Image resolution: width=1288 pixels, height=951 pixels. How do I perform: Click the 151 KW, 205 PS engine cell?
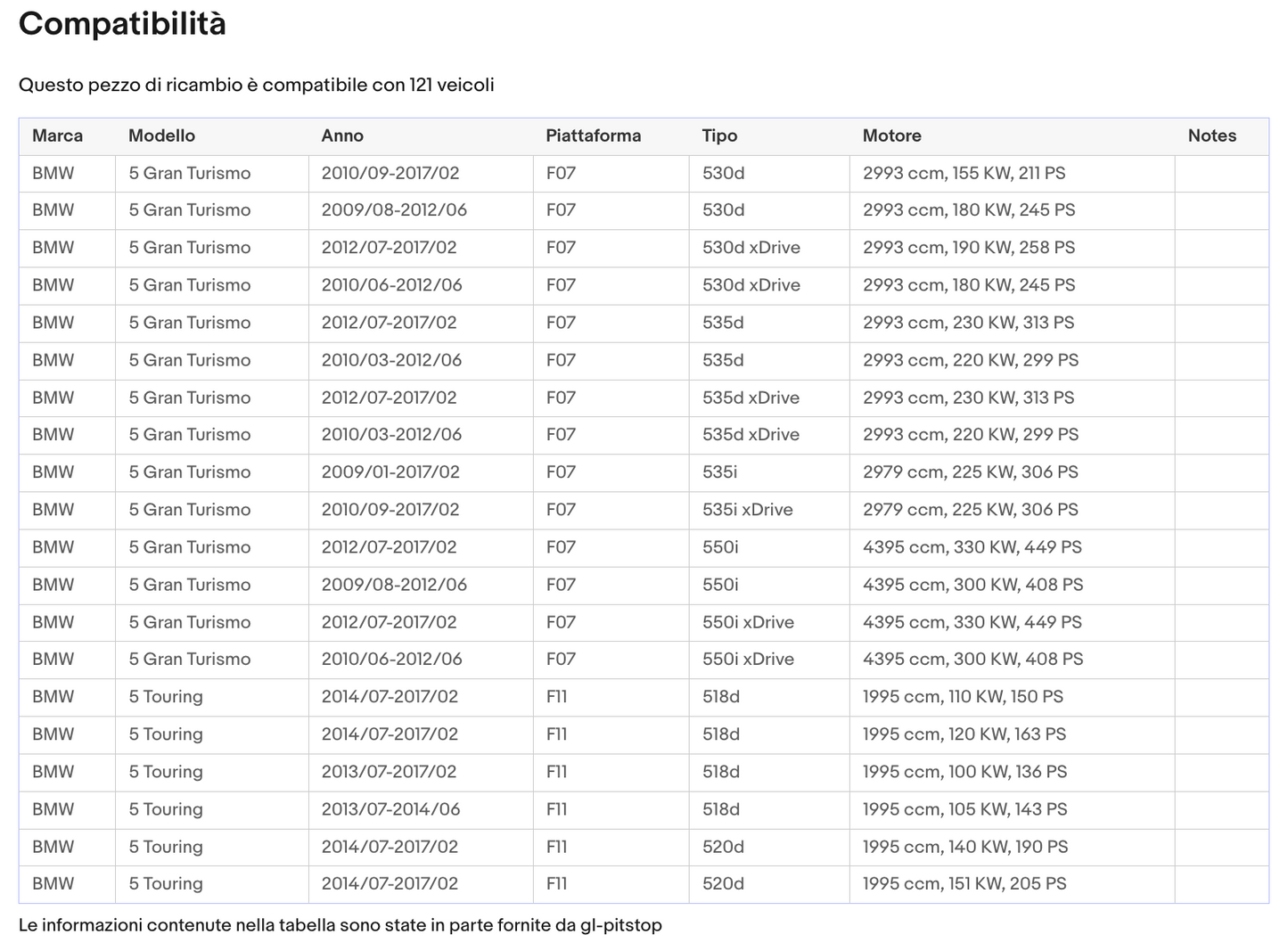[964, 884]
